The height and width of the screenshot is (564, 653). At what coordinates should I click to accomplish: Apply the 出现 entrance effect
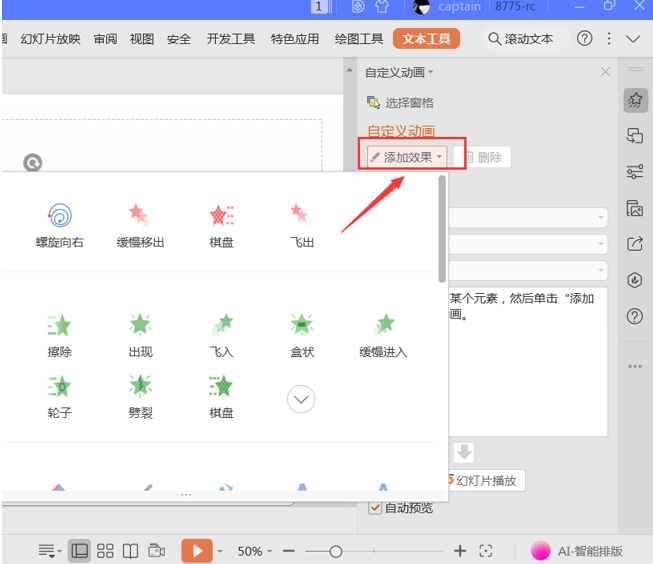pyautogui.click(x=140, y=335)
